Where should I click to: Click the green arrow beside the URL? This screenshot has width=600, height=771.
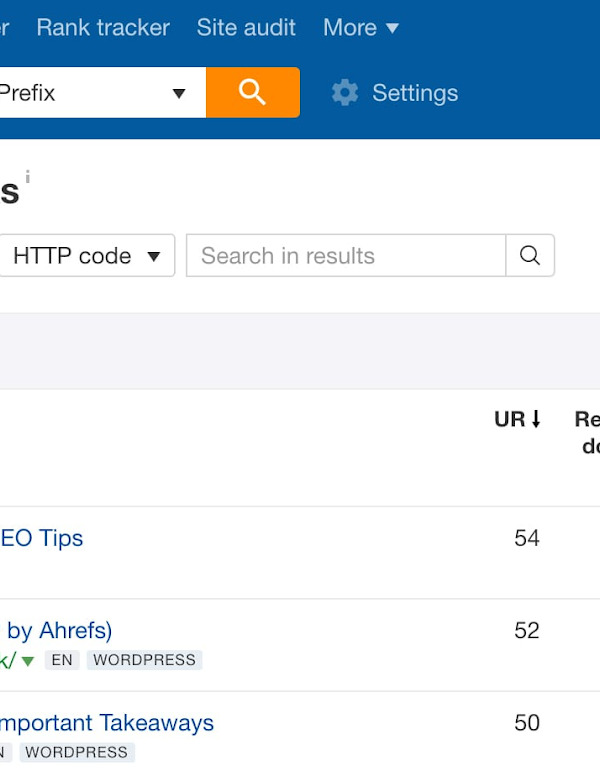tap(28, 661)
